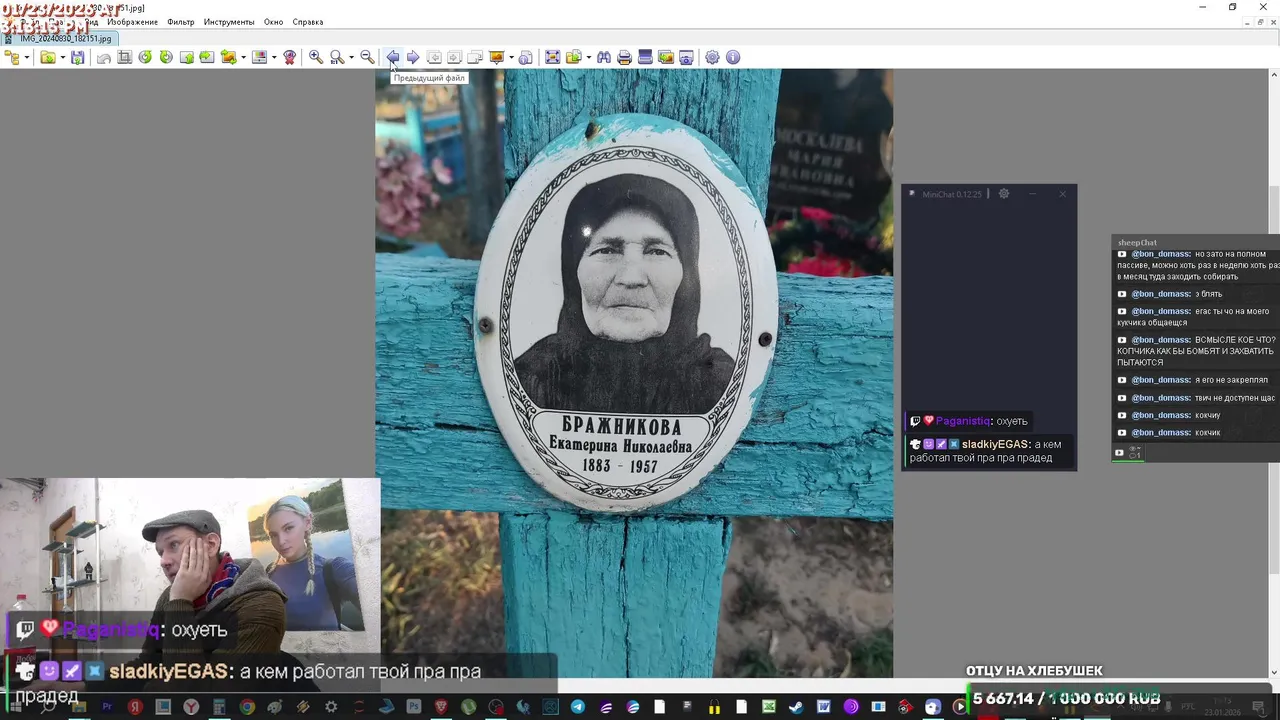Expand zoom options dropdown arrow
The width and height of the screenshot is (1280, 720).
351,57
